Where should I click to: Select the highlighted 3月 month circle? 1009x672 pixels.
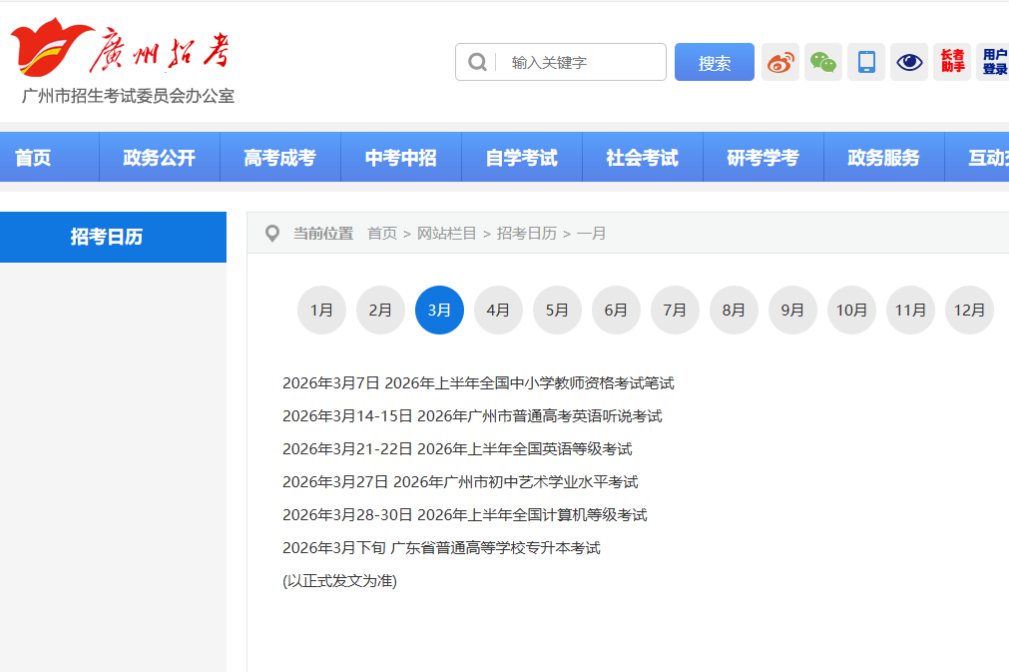pyautogui.click(x=440, y=310)
